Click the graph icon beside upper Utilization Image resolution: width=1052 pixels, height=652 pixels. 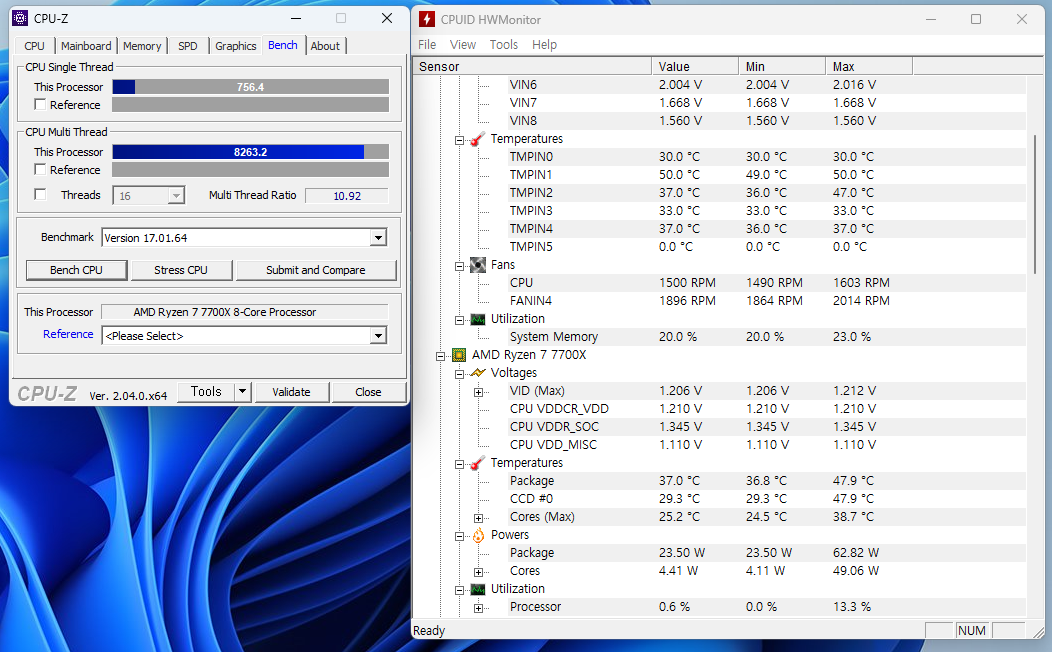point(478,319)
